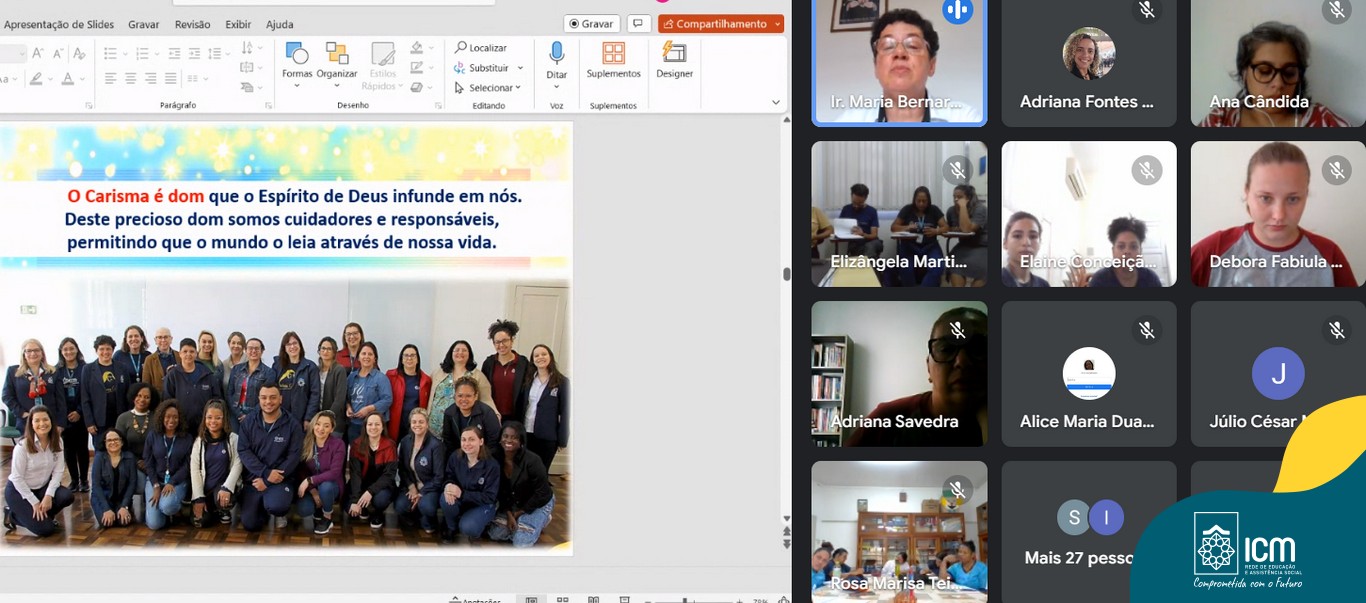The height and width of the screenshot is (603, 1366).
Task: Switch to the Exibir tab
Action: [x=238, y=24]
